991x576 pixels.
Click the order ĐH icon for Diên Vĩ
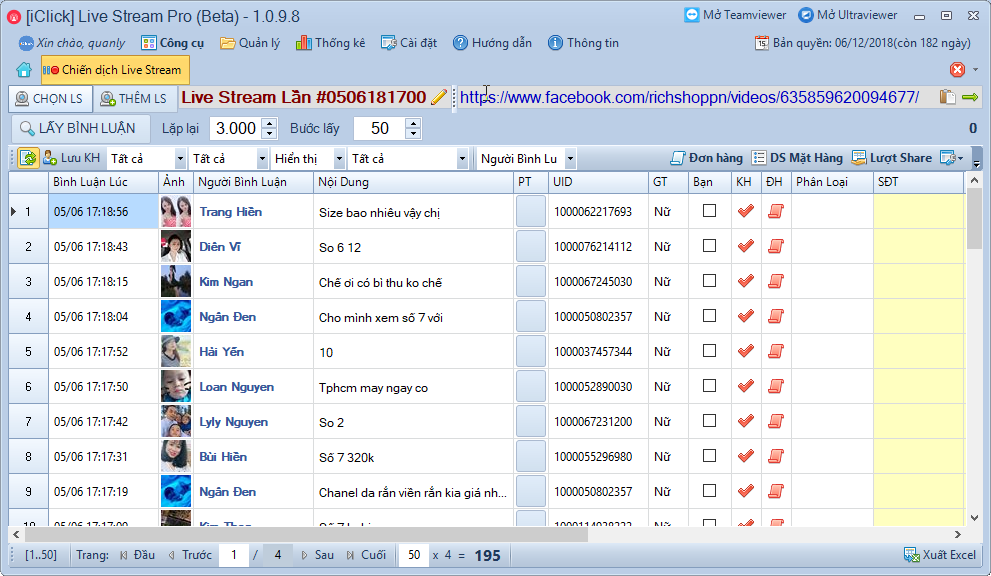[x=775, y=246]
